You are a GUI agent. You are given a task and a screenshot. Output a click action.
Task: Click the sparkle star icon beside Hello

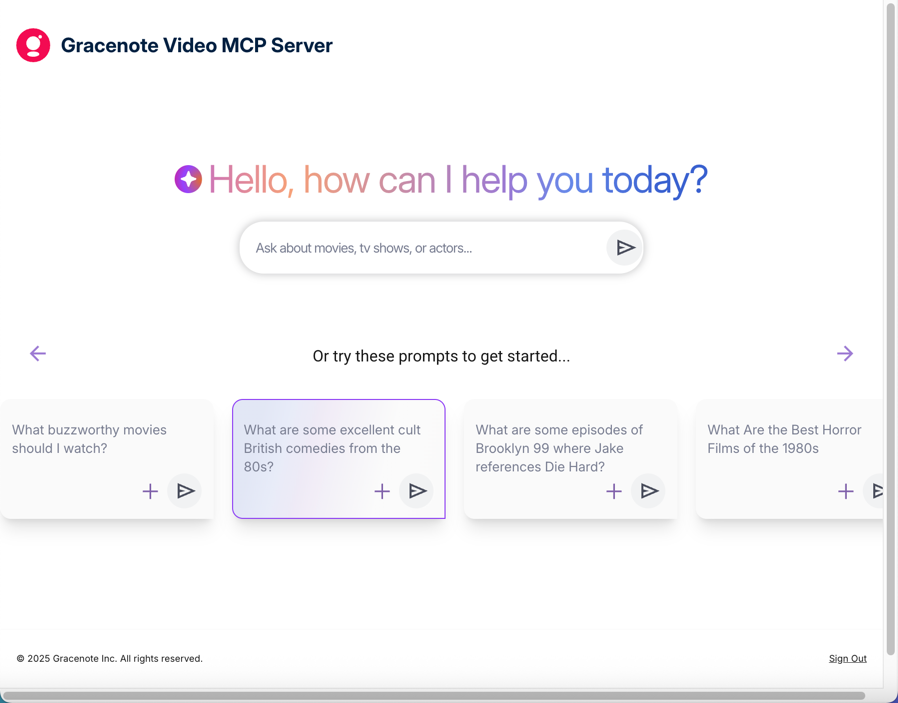pos(188,179)
